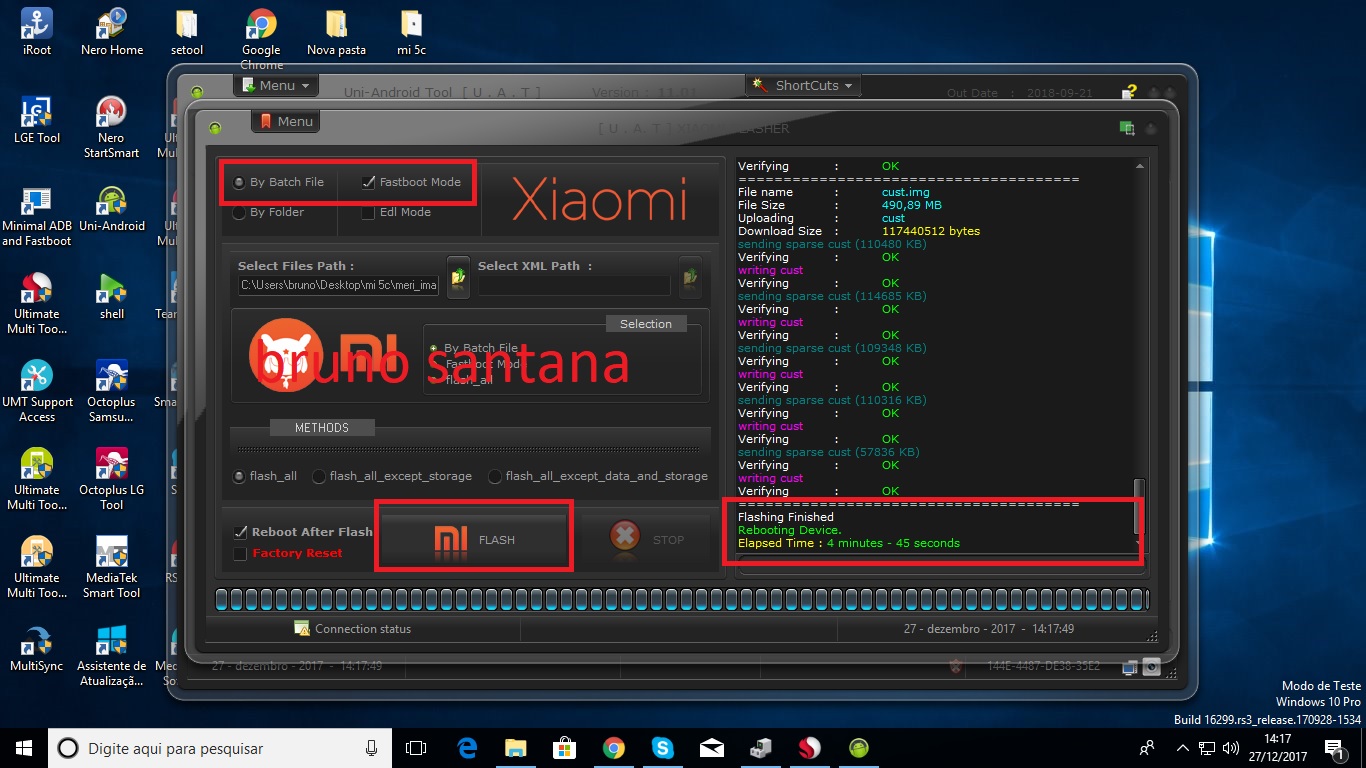Image resolution: width=1366 pixels, height=768 pixels.
Task: Open the Uni-Android Tool Menu dropdown
Action: [x=276, y=85]
